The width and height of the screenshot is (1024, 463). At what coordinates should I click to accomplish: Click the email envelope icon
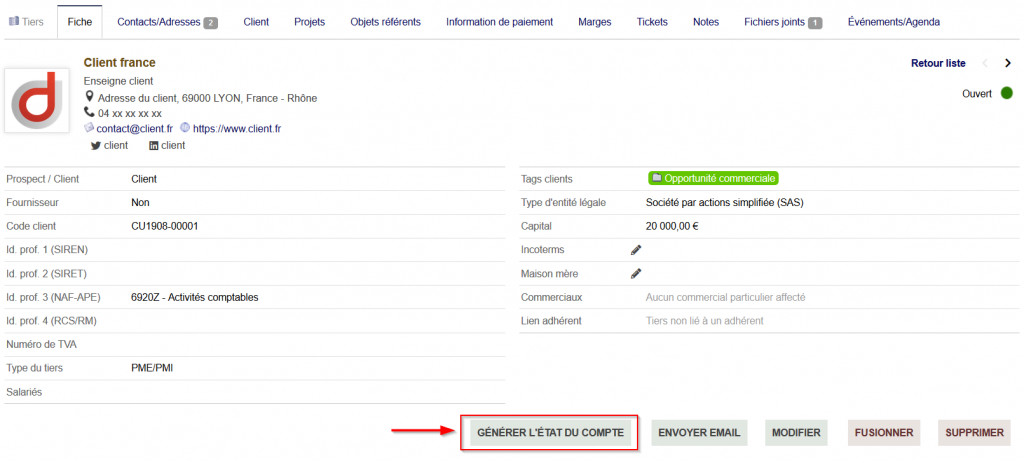(x=89, y=128)
